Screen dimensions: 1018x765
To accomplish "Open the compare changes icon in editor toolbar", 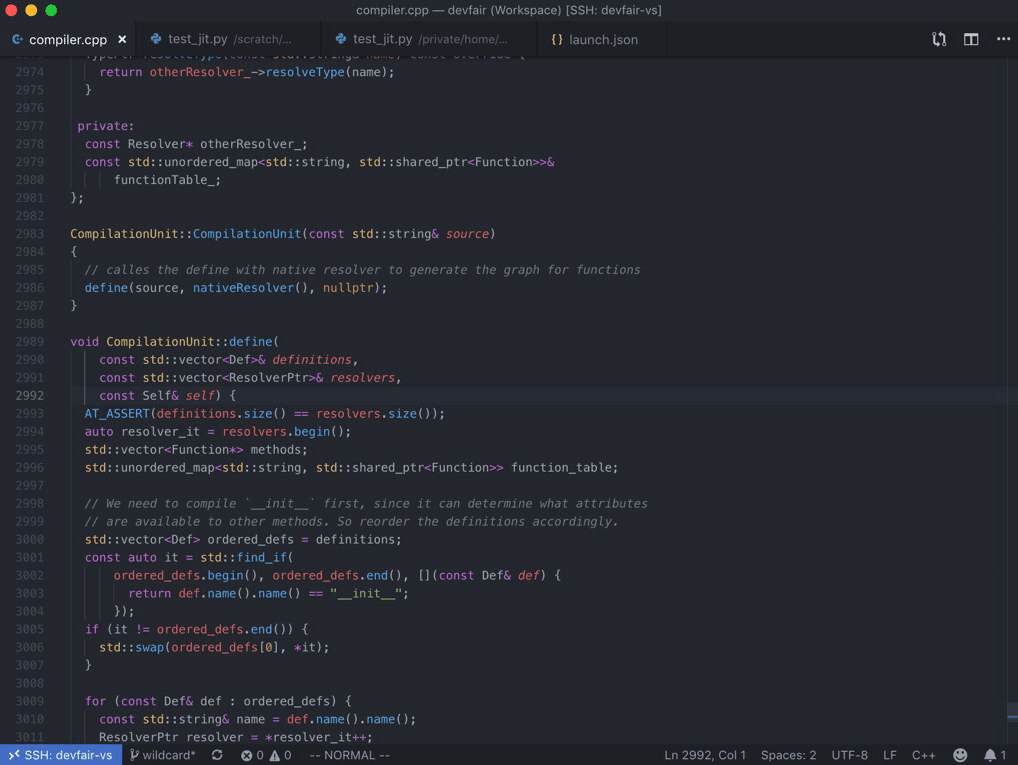I will tap(939, 39).
